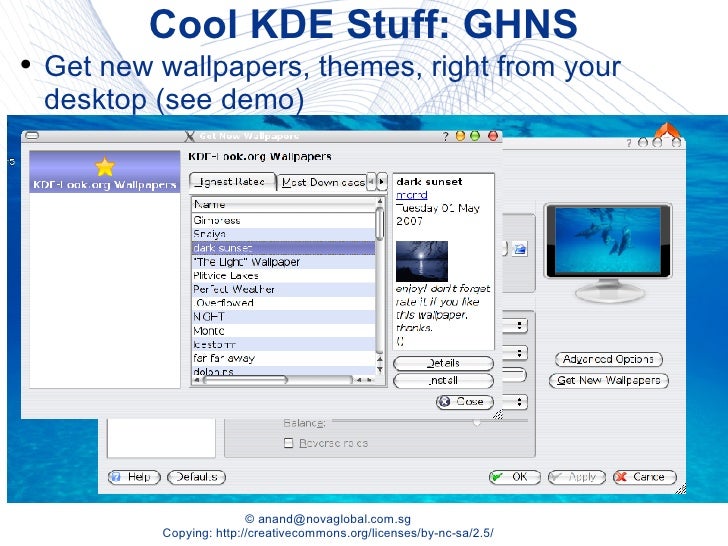The width and height of the screenshot is (728, 546).
Task: Pick the far far away wallpaper
Action: (284, 358)
